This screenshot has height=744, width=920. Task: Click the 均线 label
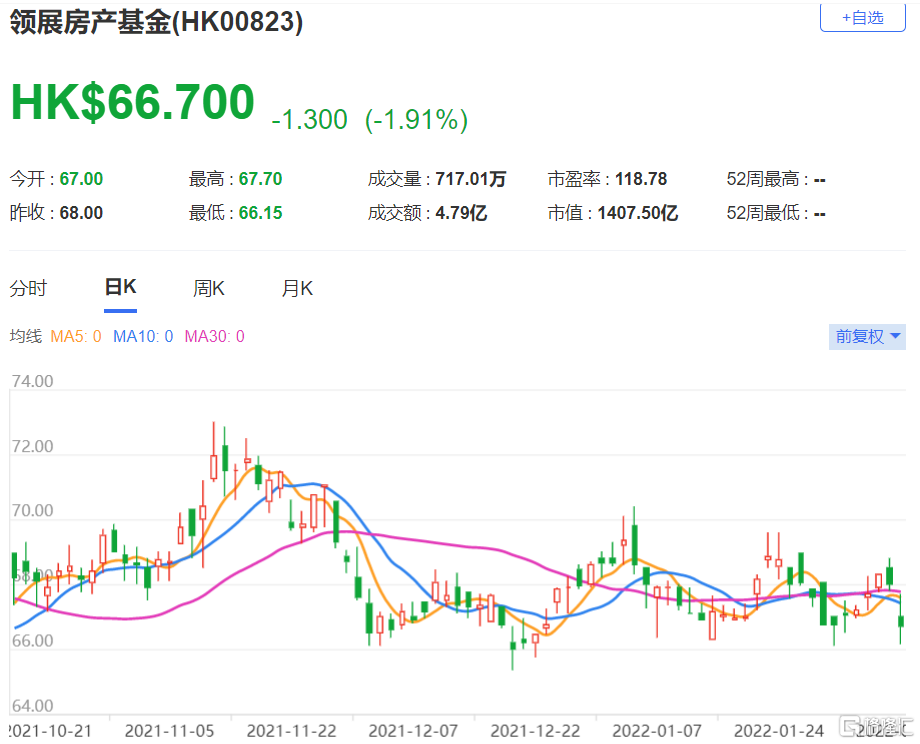pyautogui.click(x=25, y=337)
